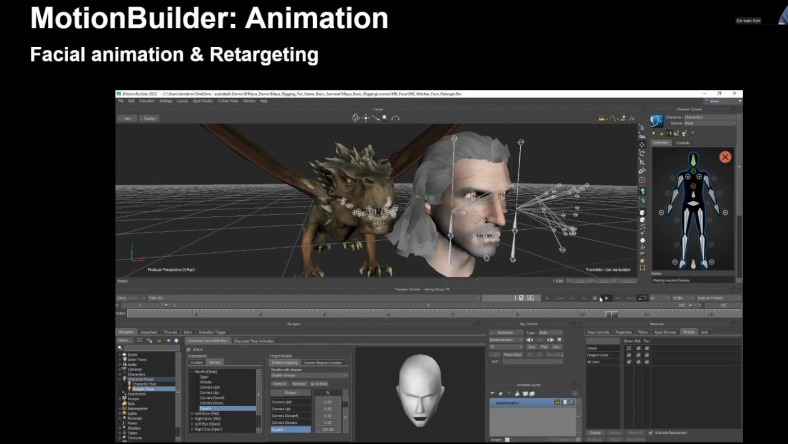Open the Cluster Groups dropdown
Screen dimensions: 788x444
click(x=310, y=375)
